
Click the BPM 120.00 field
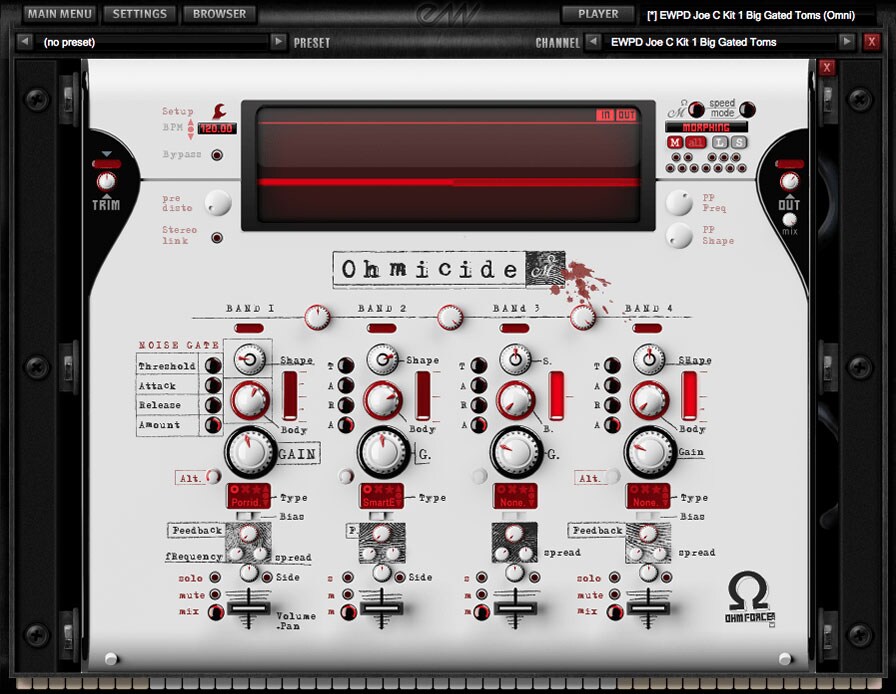tap(217, 129)
